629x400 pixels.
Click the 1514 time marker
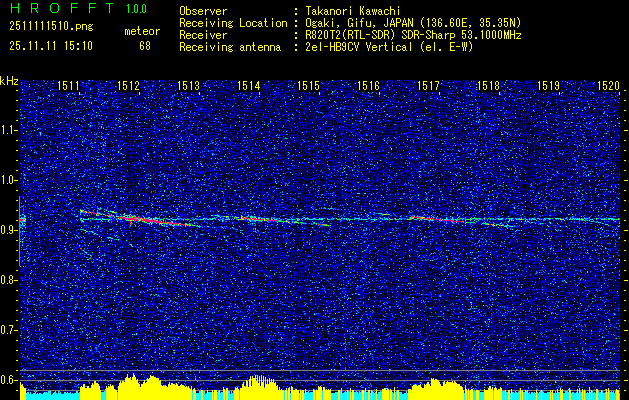249,87
